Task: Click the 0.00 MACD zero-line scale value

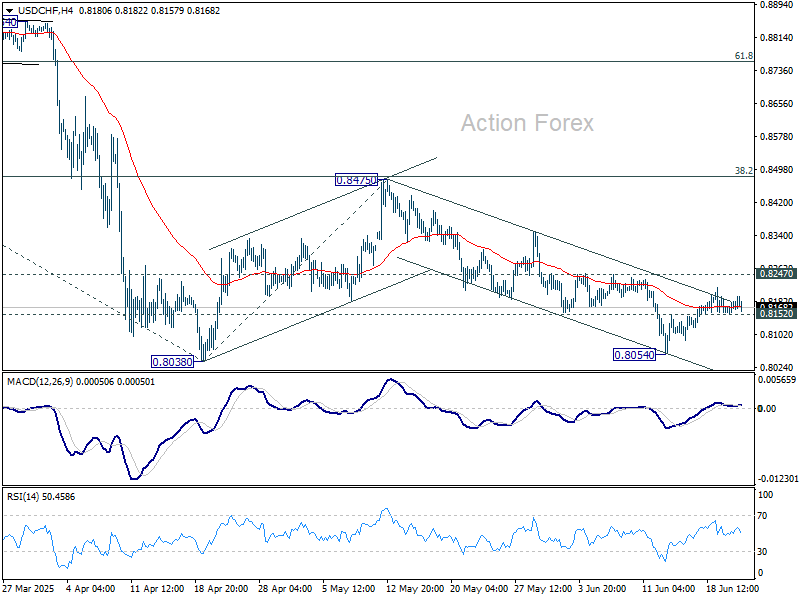Action: pos(767,409)
